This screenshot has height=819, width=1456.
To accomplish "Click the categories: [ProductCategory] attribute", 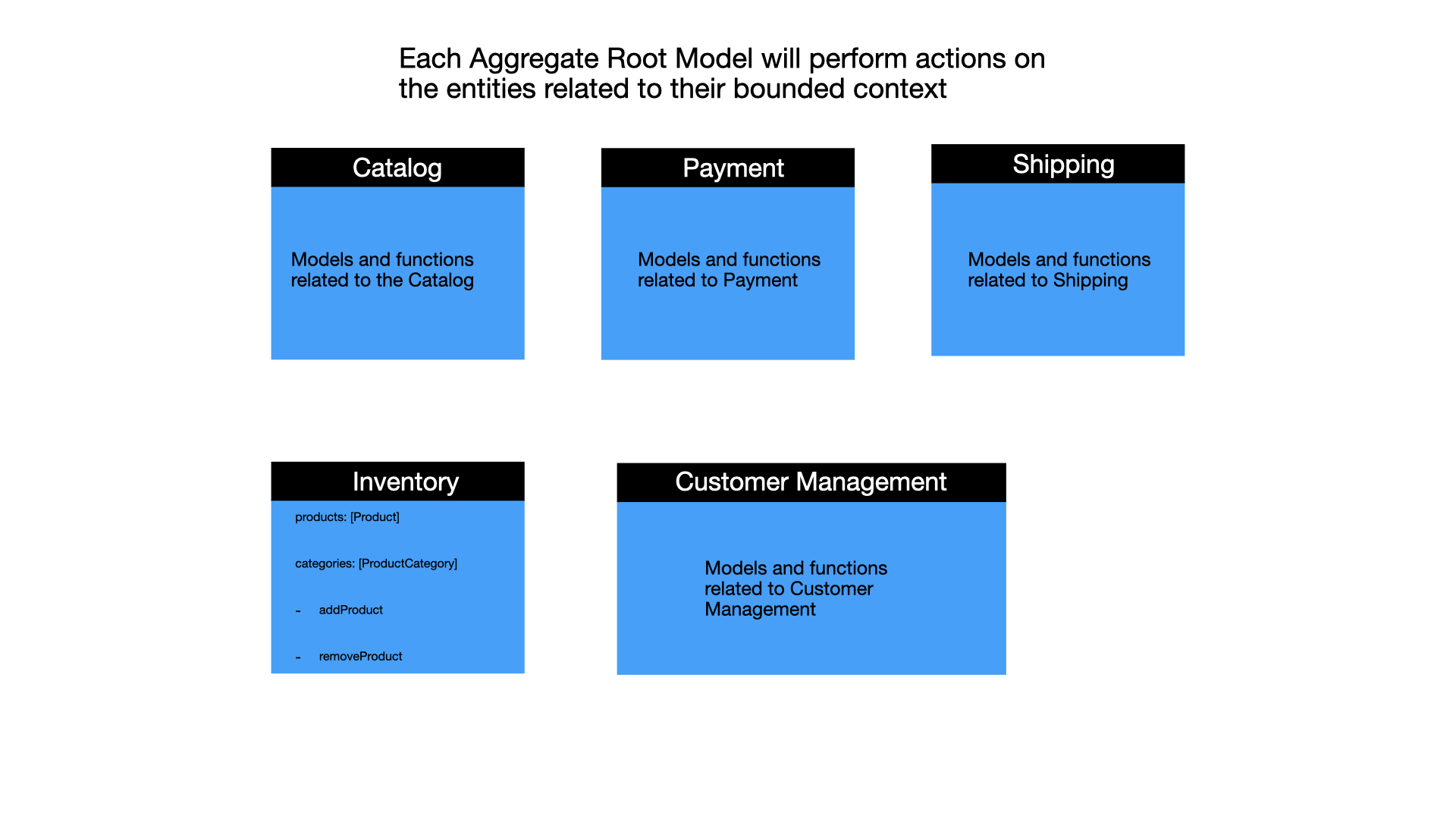I will point(375,563).
